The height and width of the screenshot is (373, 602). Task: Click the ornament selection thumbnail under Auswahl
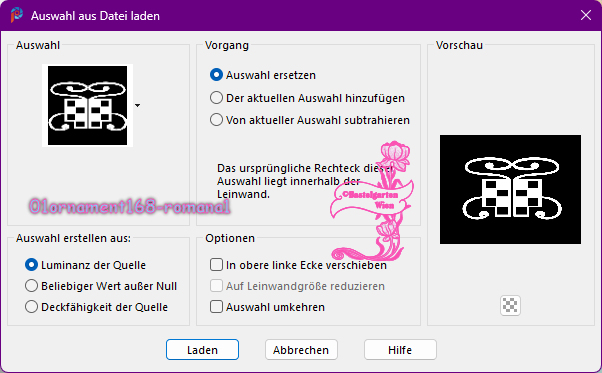pos(88,105)
